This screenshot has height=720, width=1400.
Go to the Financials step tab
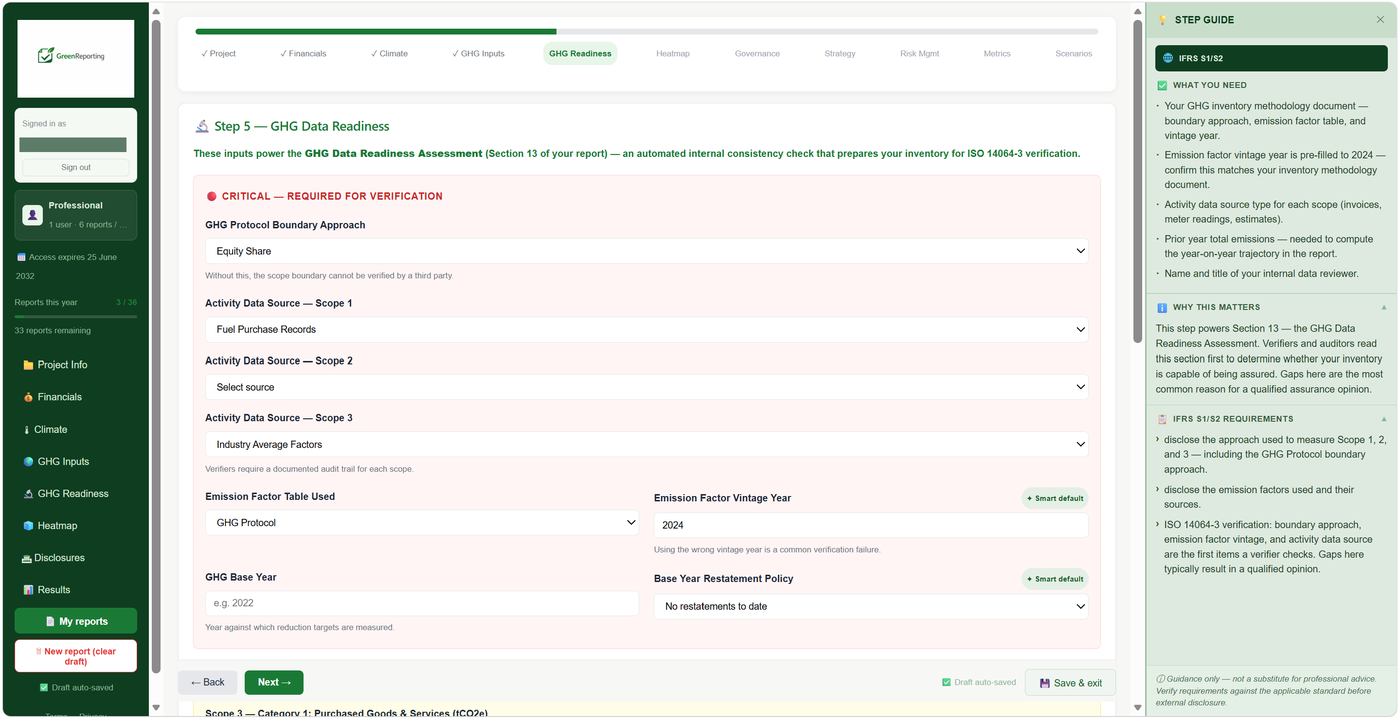pos(303,54)
